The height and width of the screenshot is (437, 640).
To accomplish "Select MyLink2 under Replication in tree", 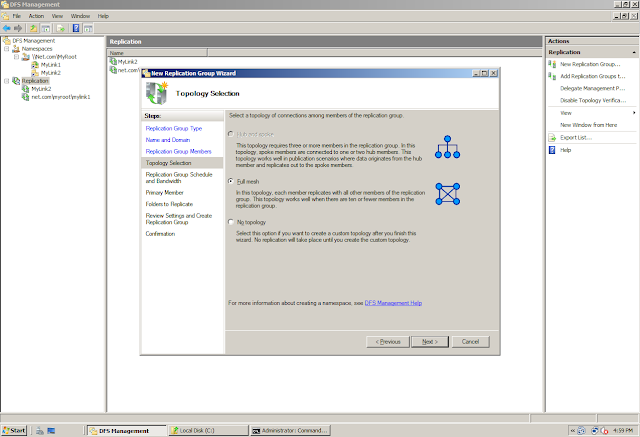I will coord(41,89).
